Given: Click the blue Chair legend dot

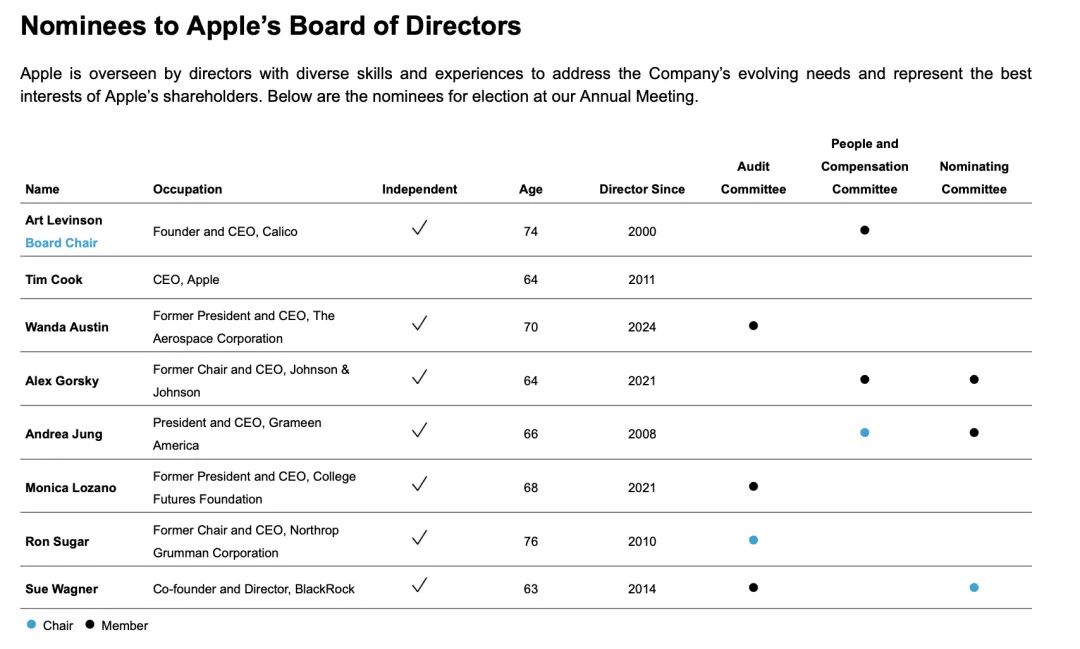Looking at the screenshot, I should (x=31, y=624).
